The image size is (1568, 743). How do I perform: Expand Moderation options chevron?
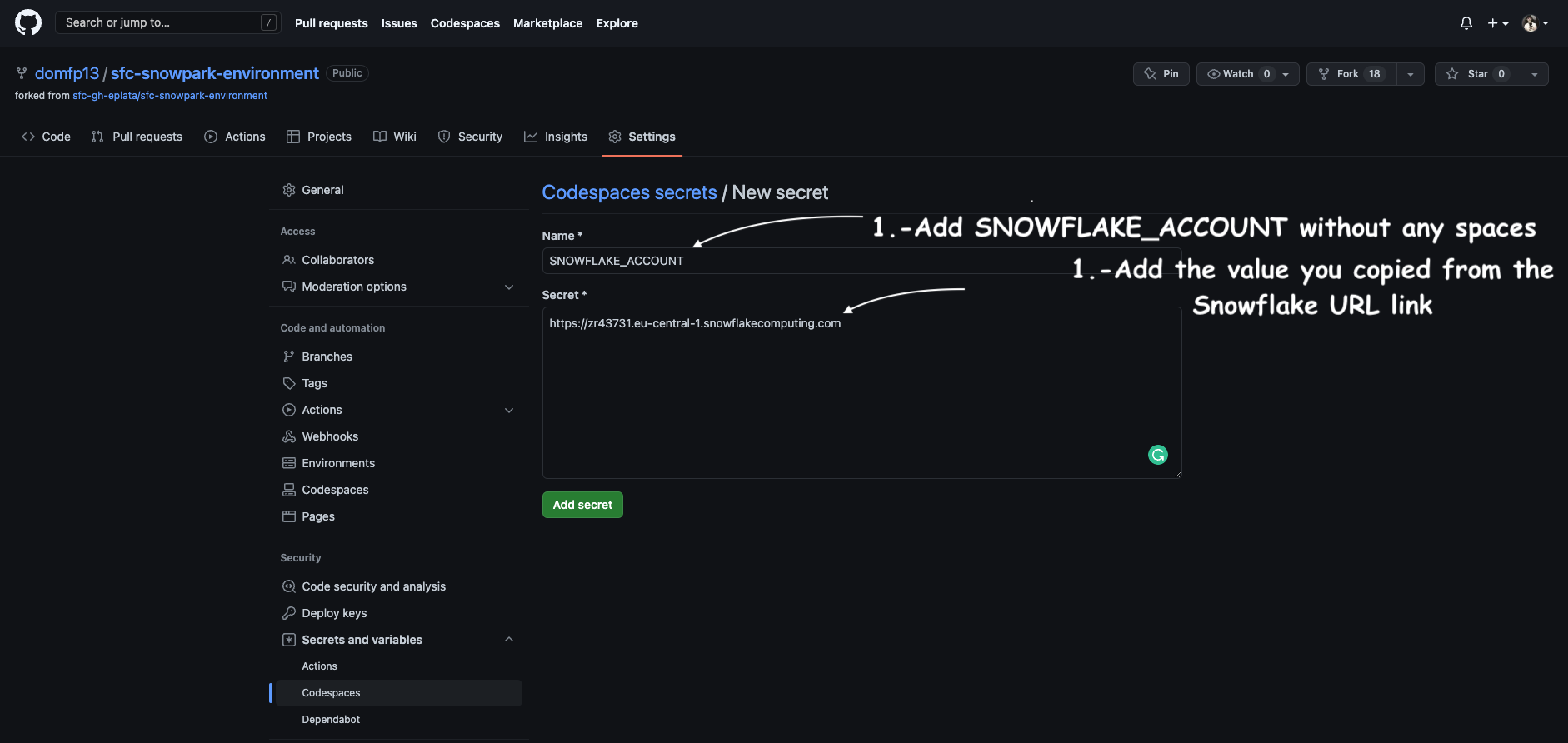509,287
